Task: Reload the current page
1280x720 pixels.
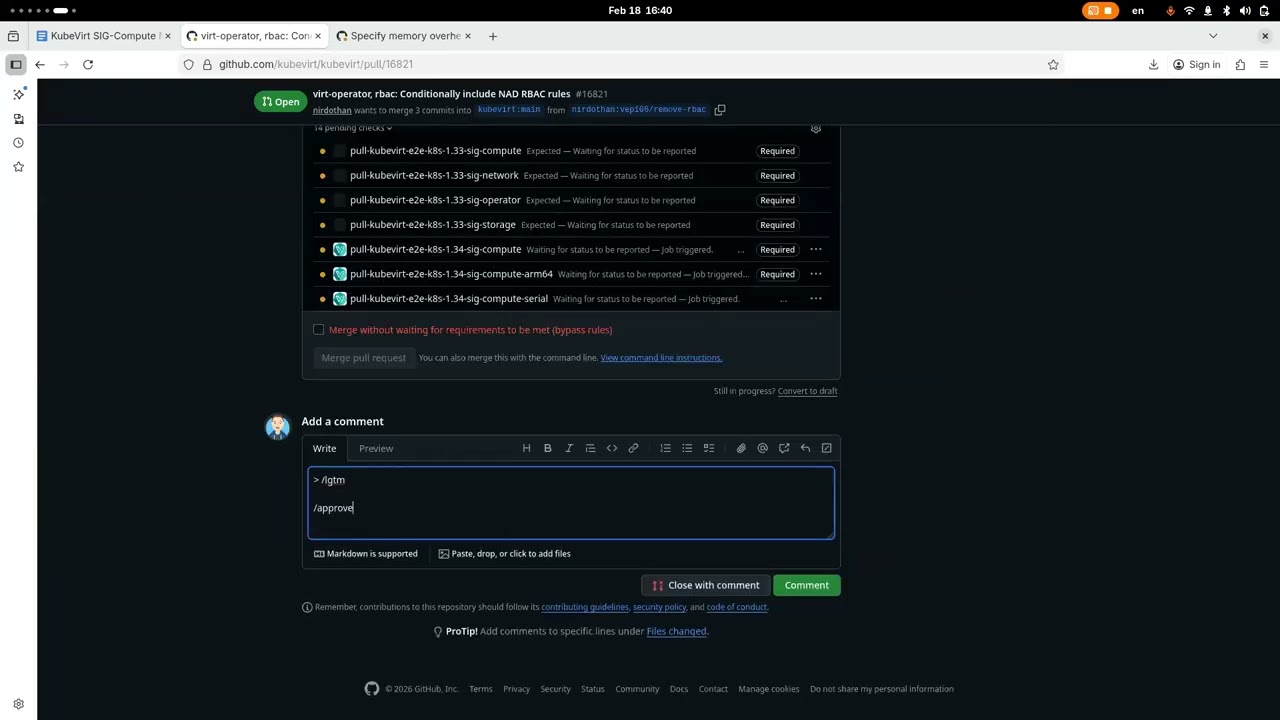Action: 88,64
